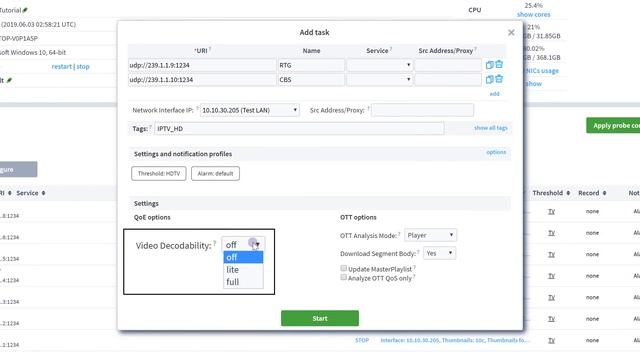Click the restart link
The height and width of the screenshot is (360, 640).
(62, 67)
